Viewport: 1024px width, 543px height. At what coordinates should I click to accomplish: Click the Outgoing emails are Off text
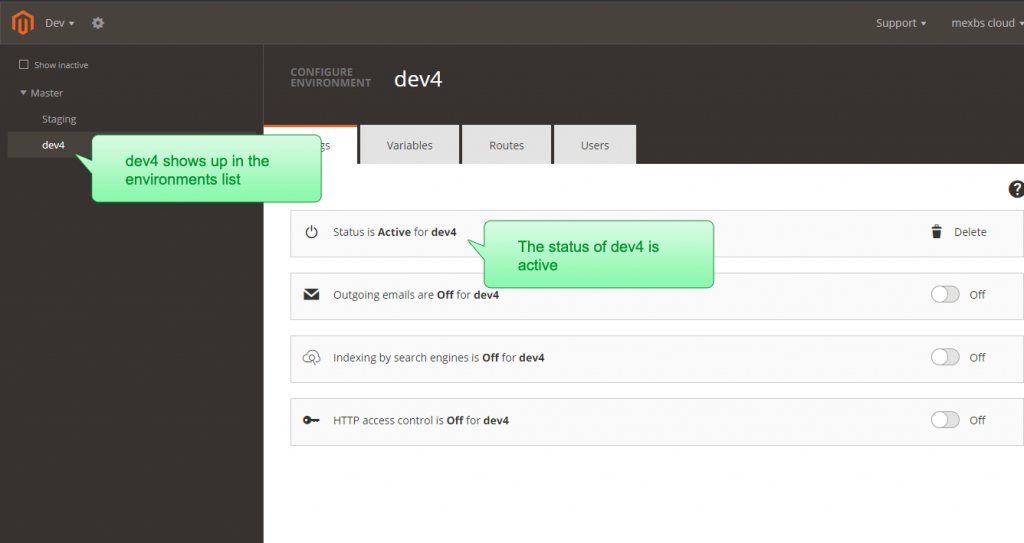[x=416, y=295]
